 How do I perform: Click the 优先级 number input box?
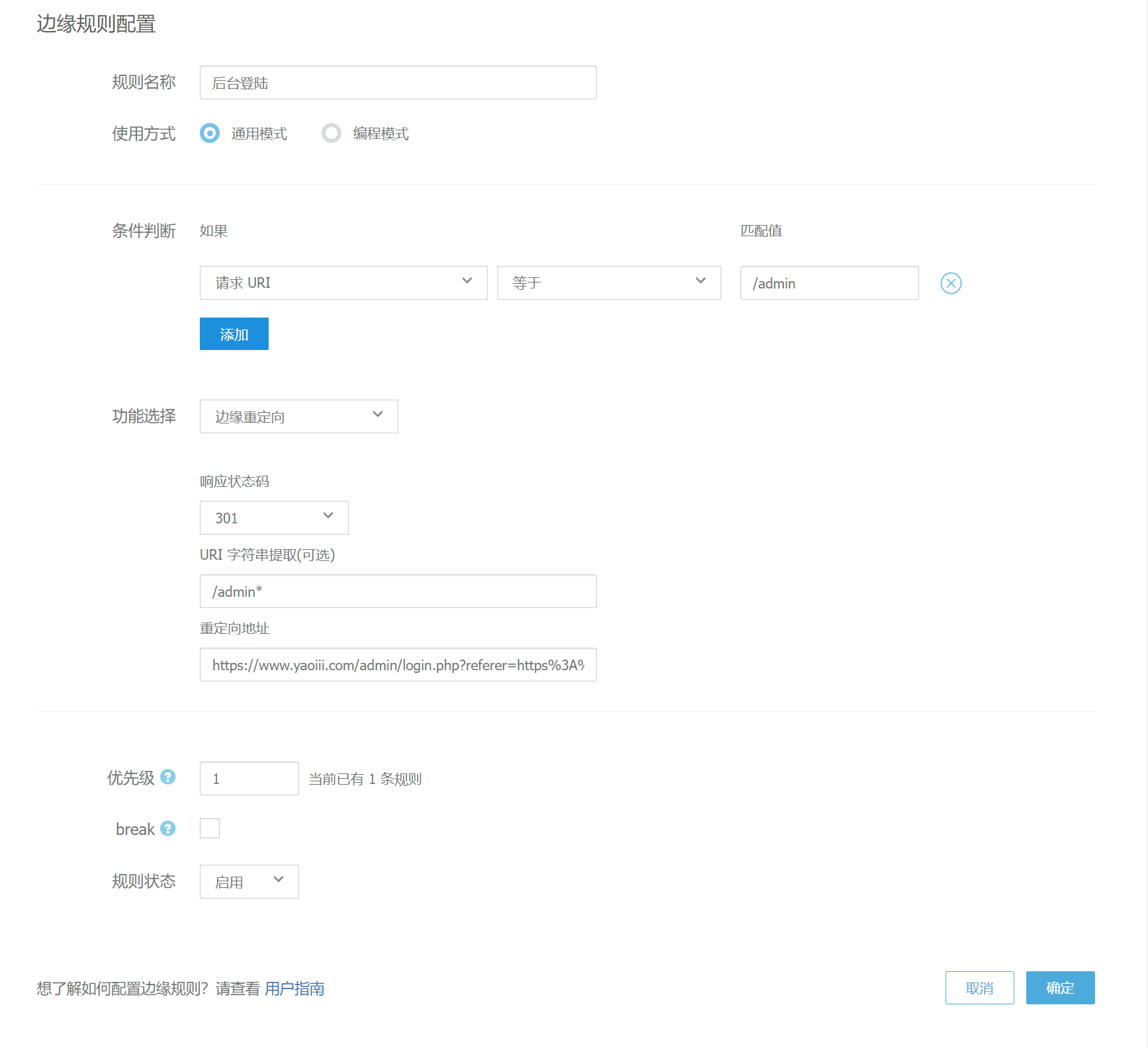point(249,779)
